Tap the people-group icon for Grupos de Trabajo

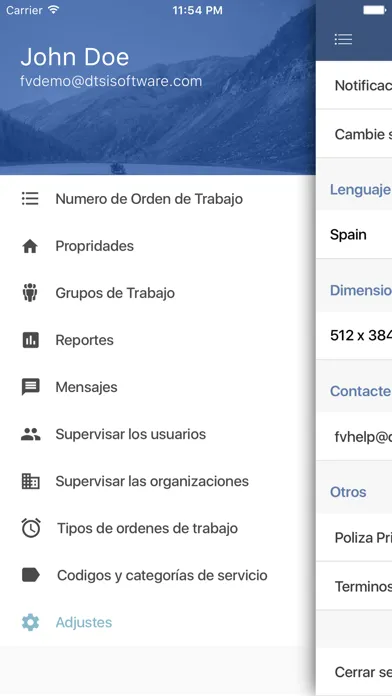click(x=30, y=293)
